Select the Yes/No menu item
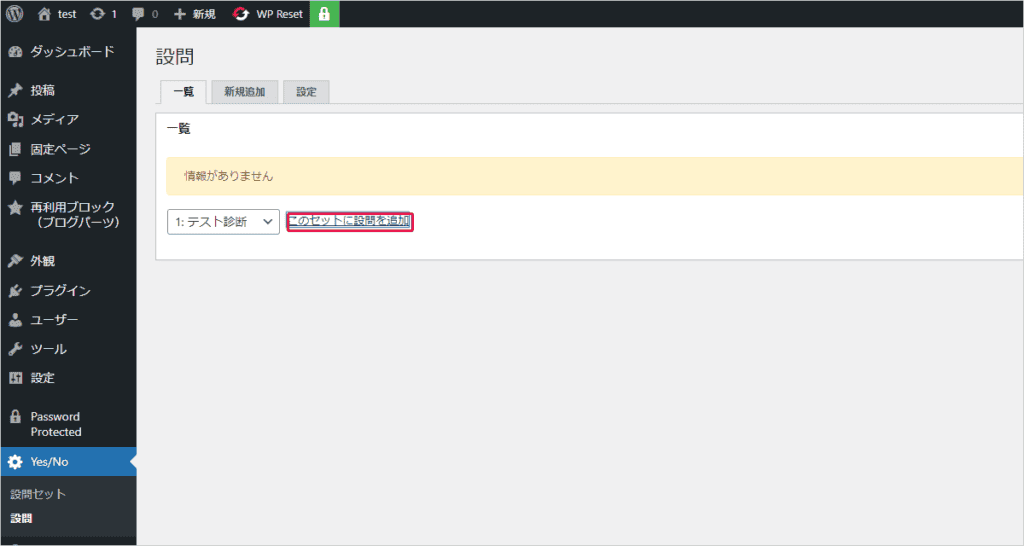Image resolution: width=1024 pixels, height=546 pixels. [x=69, y=462]
